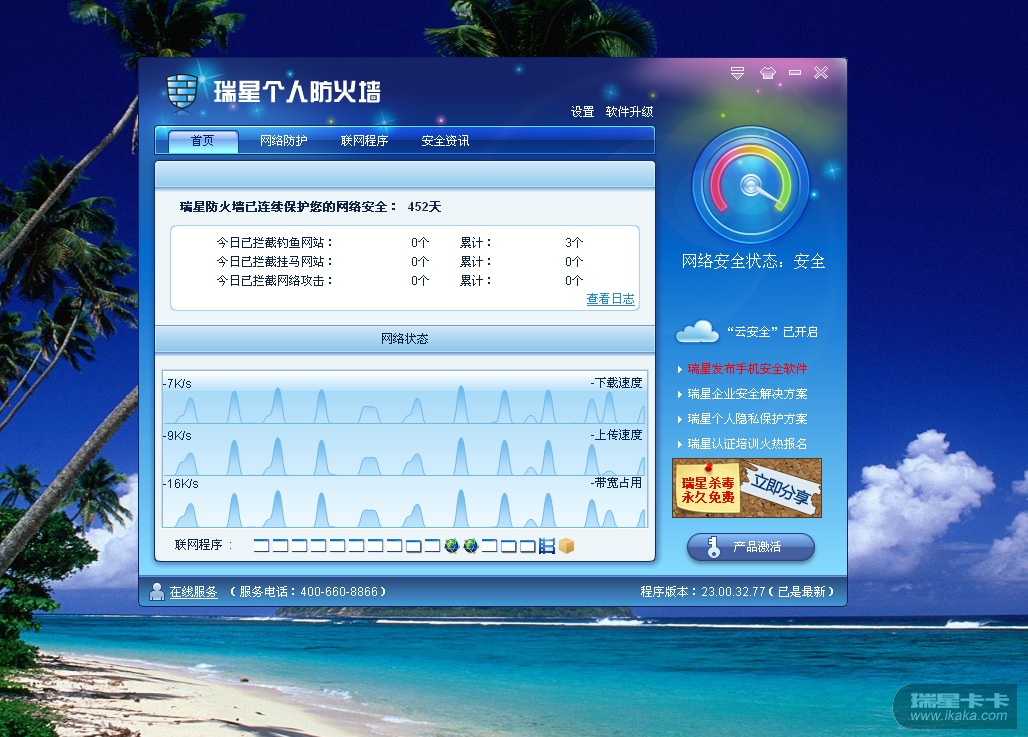This screenshot has width=1028, height=737.
Task: Switch to the 安全资讯 tab
Action: point(445,140)
